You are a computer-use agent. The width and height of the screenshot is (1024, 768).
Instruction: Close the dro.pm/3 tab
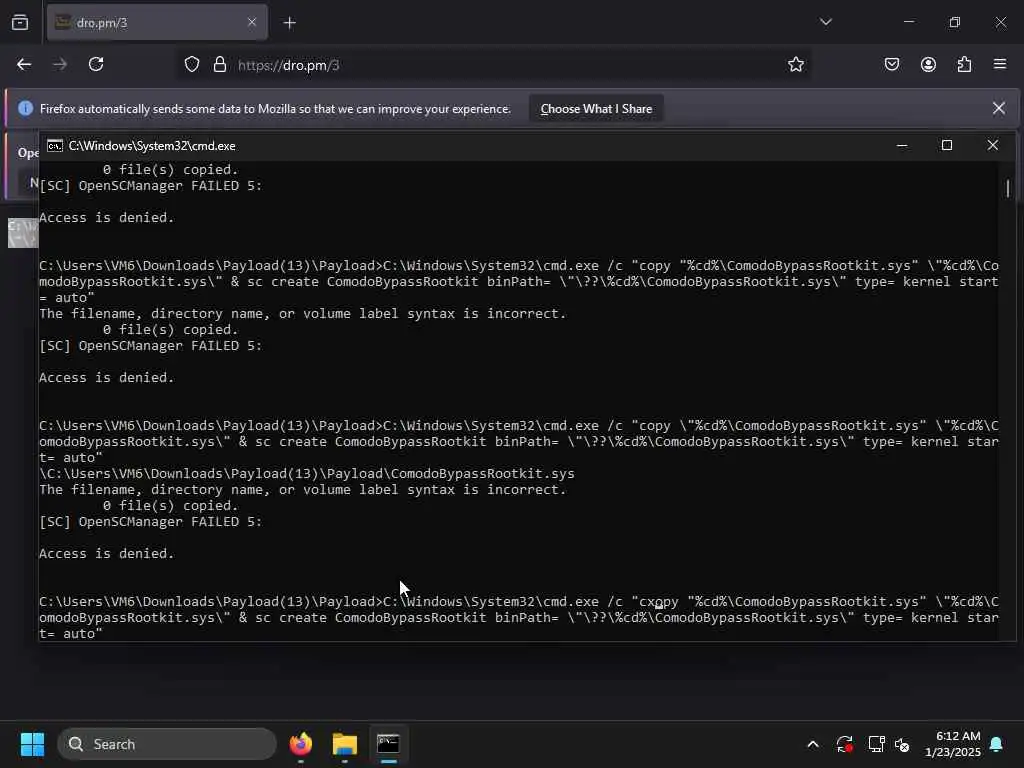click(252, 23)
